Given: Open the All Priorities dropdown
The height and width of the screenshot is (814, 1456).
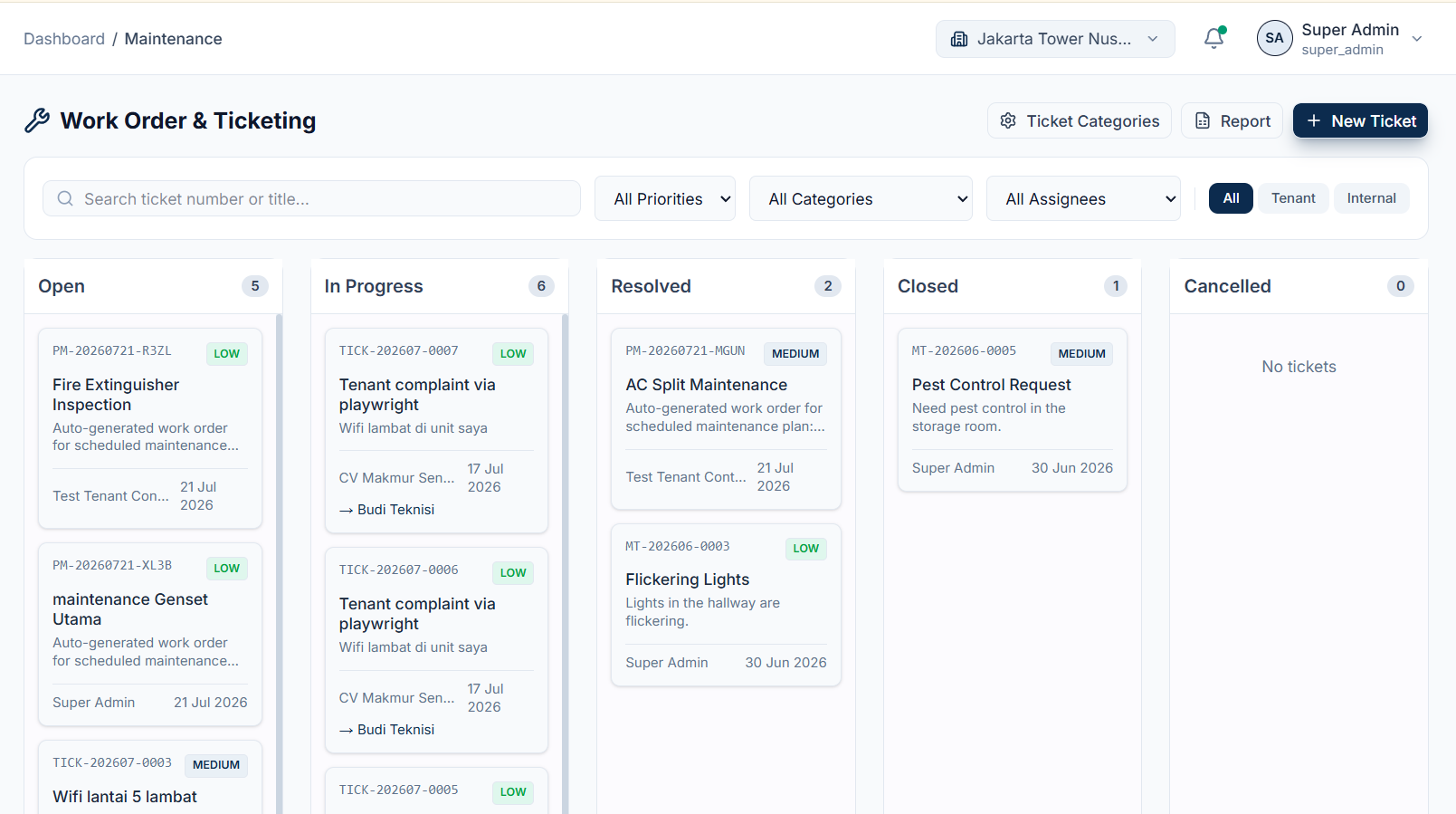Looking at the screenshot, I should [665, 198].
